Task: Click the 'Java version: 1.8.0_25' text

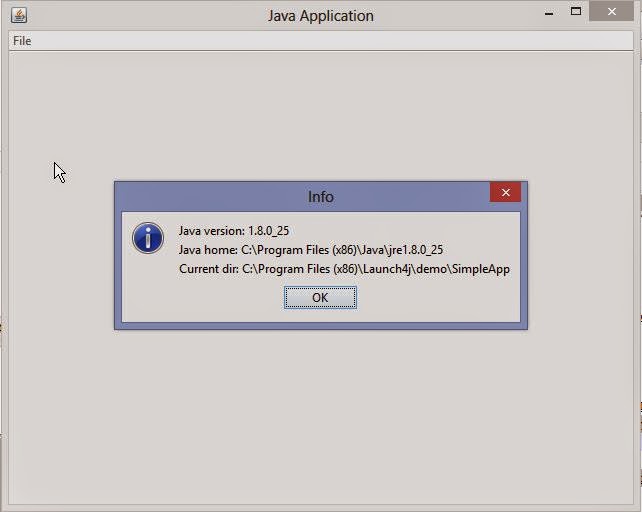Action: 234,231
